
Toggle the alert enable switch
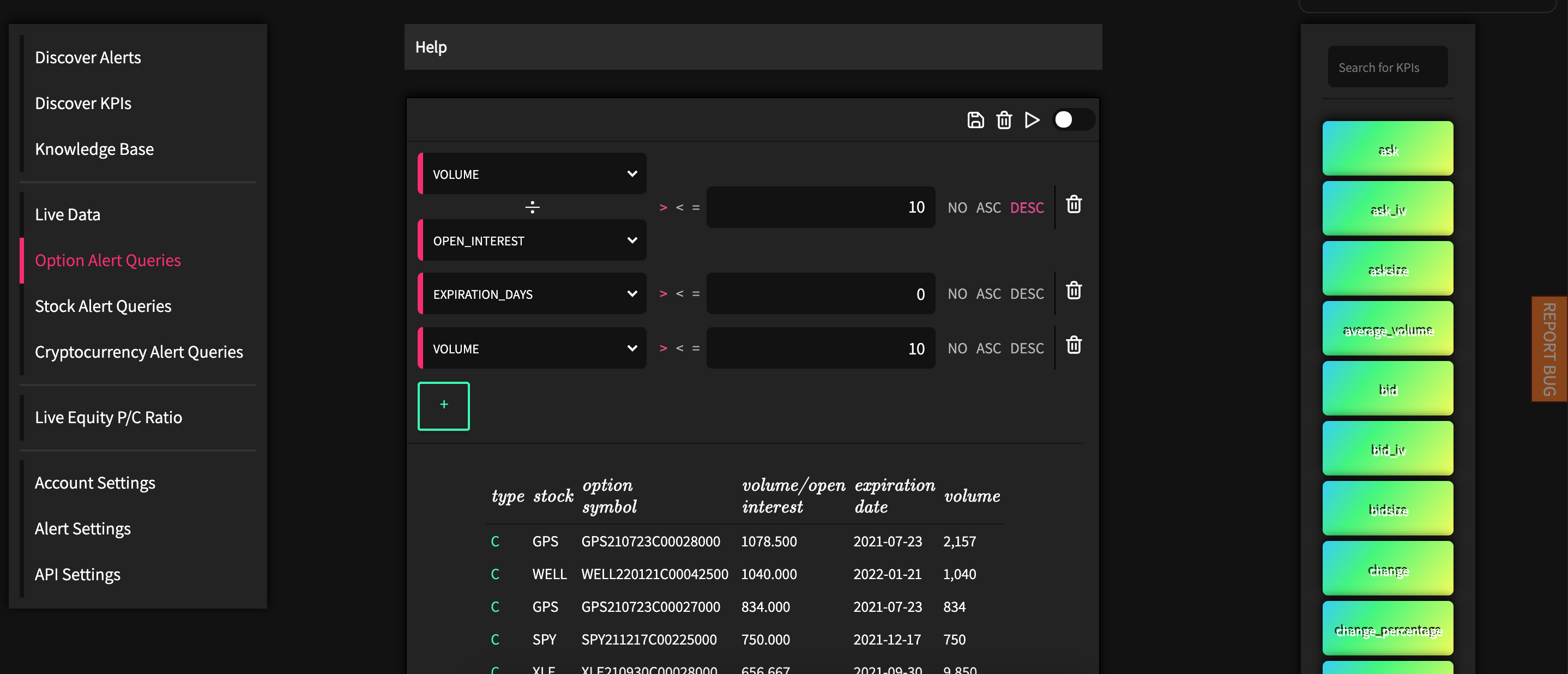[x=1074, y=120]
